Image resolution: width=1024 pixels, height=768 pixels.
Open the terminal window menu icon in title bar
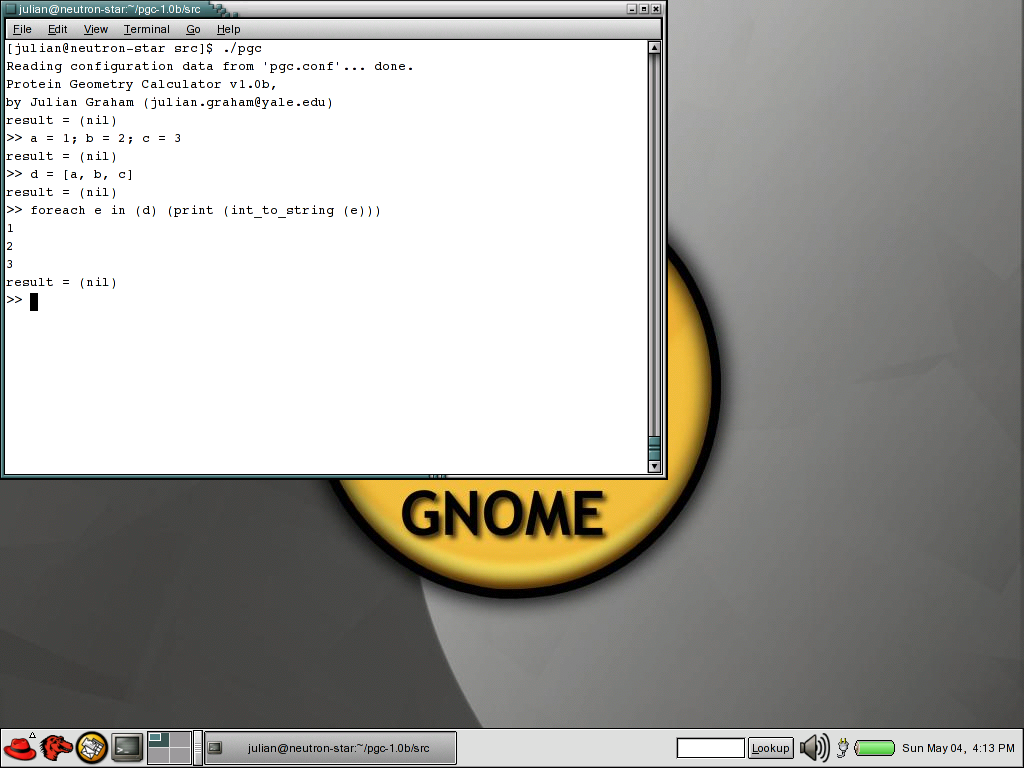[9, 8]
